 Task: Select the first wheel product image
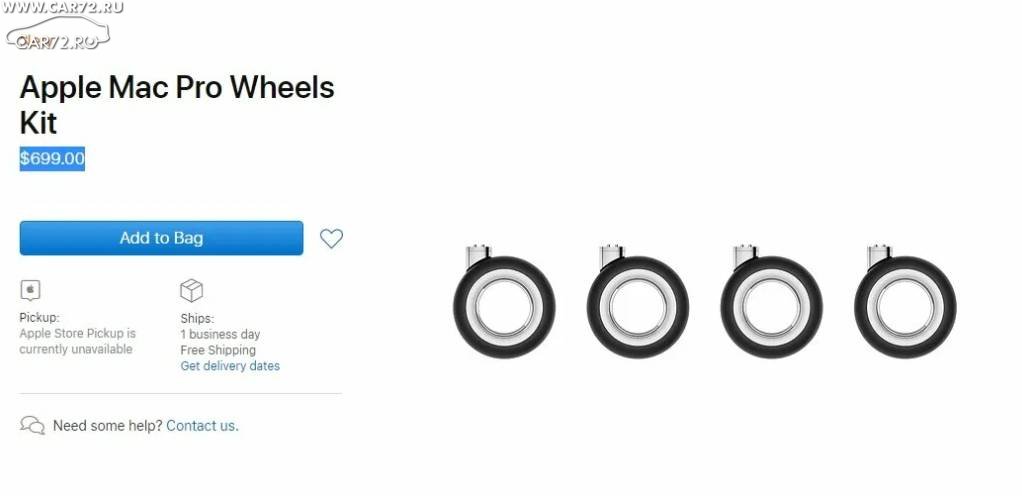point(504,302)
